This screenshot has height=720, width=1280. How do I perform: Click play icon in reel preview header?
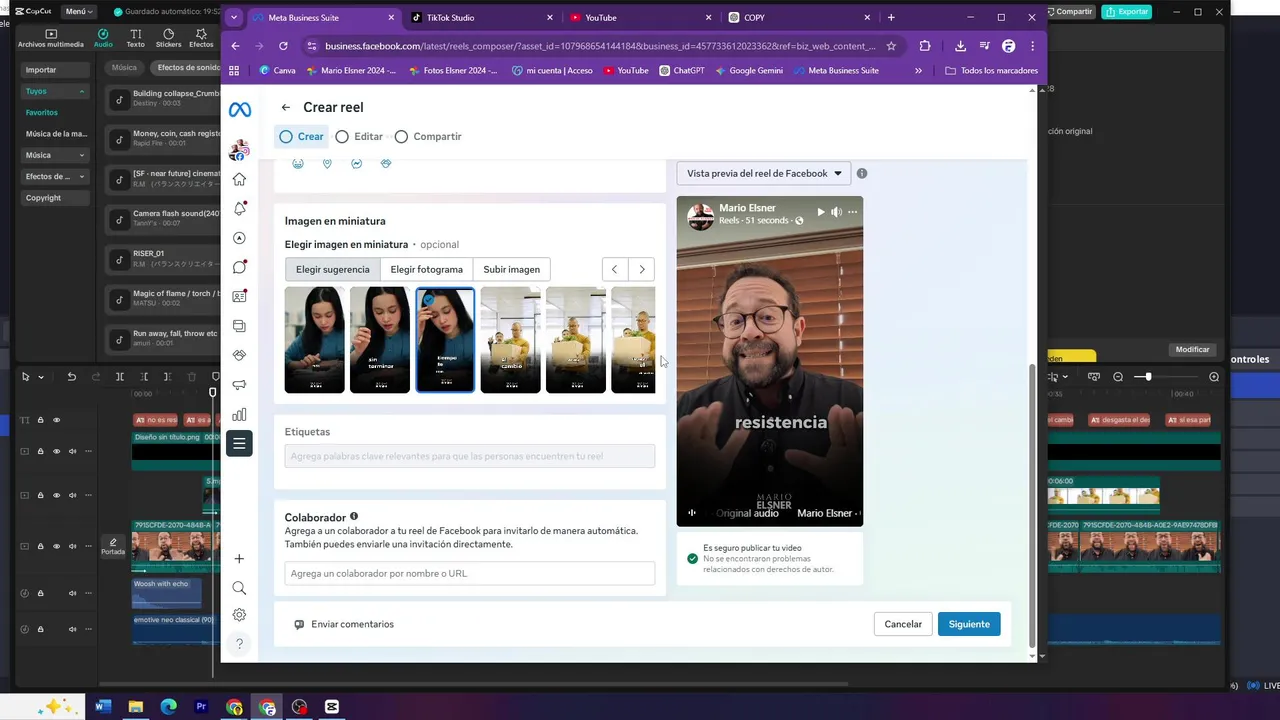(x=821, y=212)
